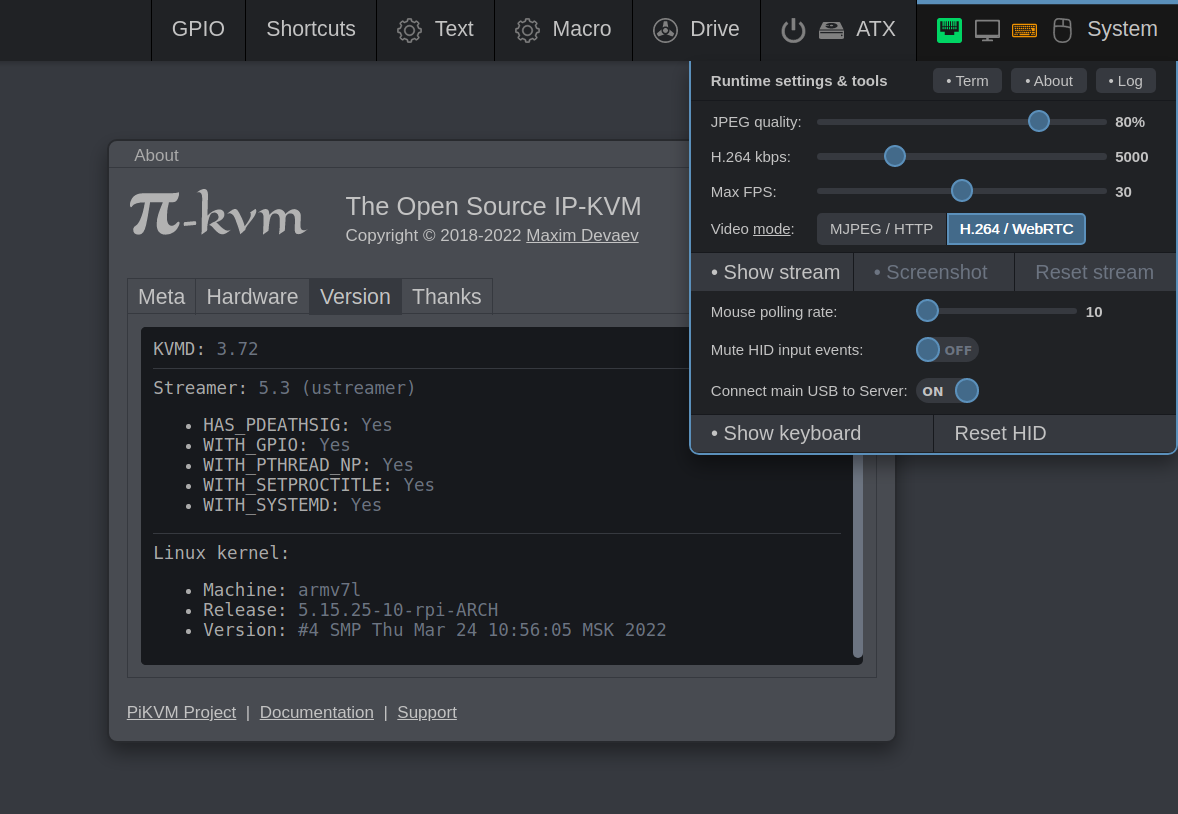Viewport: 1178px width, 814px height.
Task: Open the Term tool button
Action: (x=968, y=80)
